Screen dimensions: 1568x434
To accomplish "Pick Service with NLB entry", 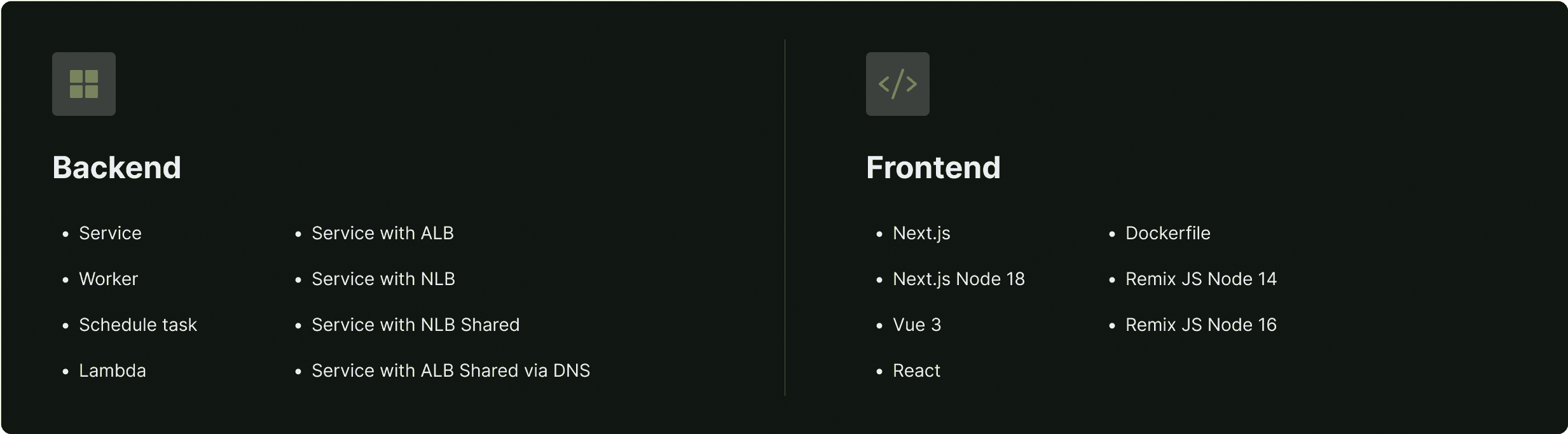I will [383, 279].
